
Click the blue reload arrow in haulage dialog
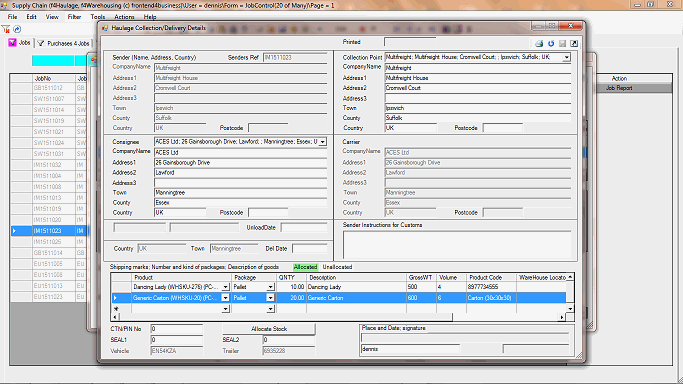pos(551,44)
